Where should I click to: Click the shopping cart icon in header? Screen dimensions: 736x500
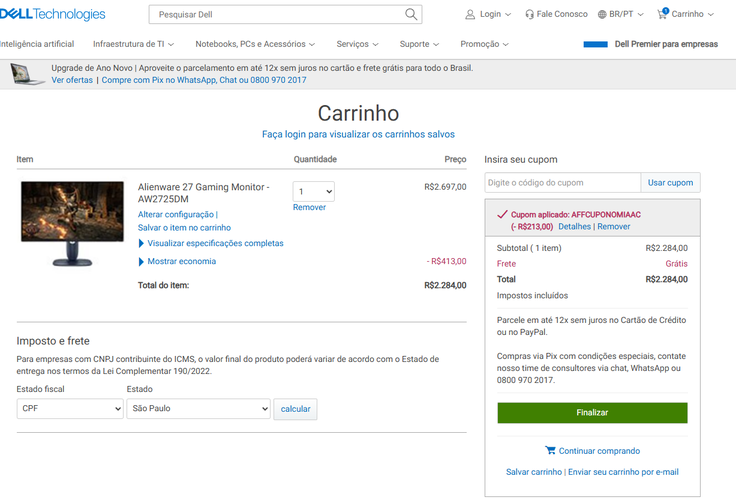[x=662, y=14]
